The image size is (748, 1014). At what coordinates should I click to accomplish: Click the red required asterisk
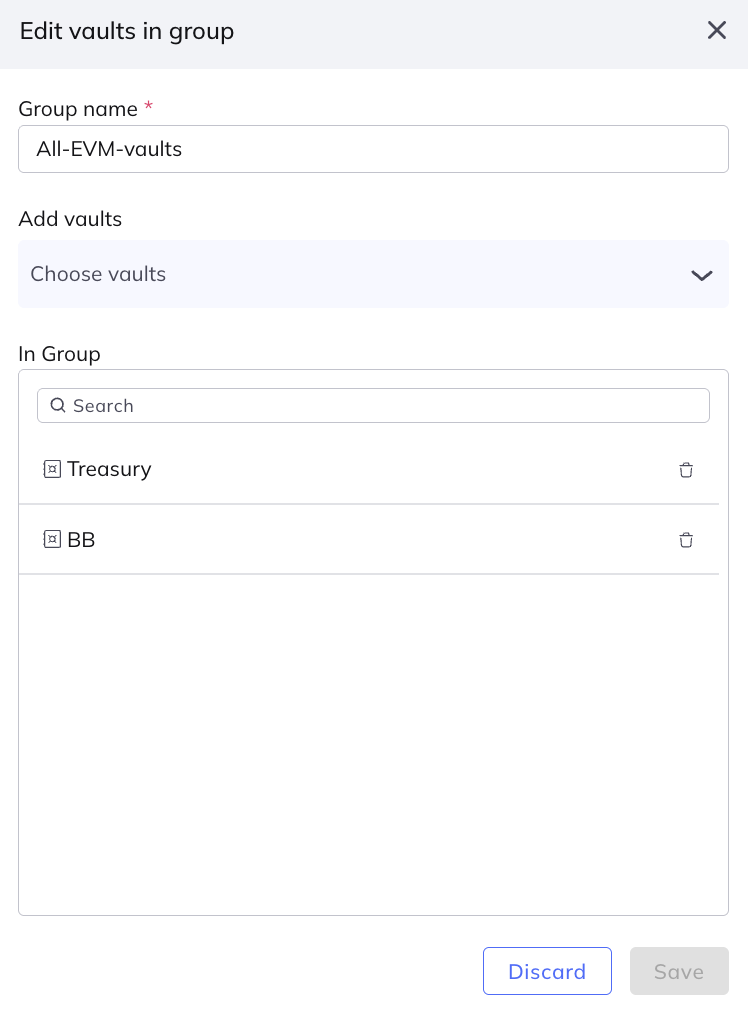[149, 106]
